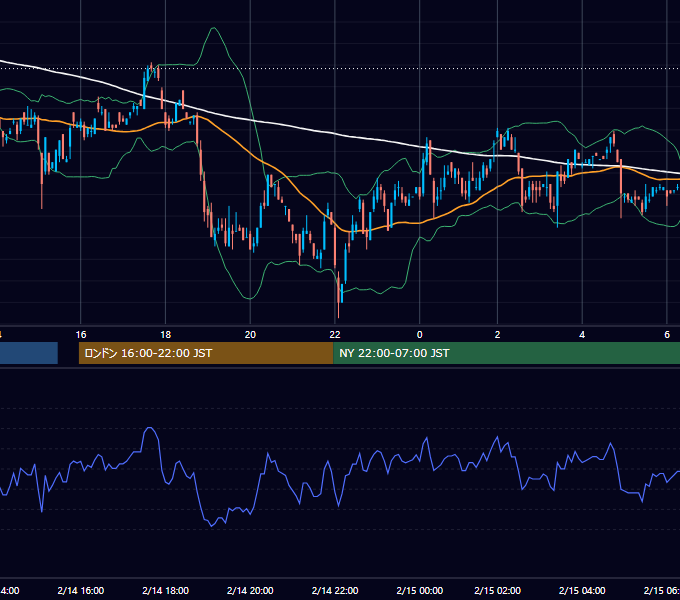This screenshot has height=600, width=680.
Task: Click the ロンドン 16:00-22:00 JST session bar
Action: pyautogui.click(x=206, y=353)
